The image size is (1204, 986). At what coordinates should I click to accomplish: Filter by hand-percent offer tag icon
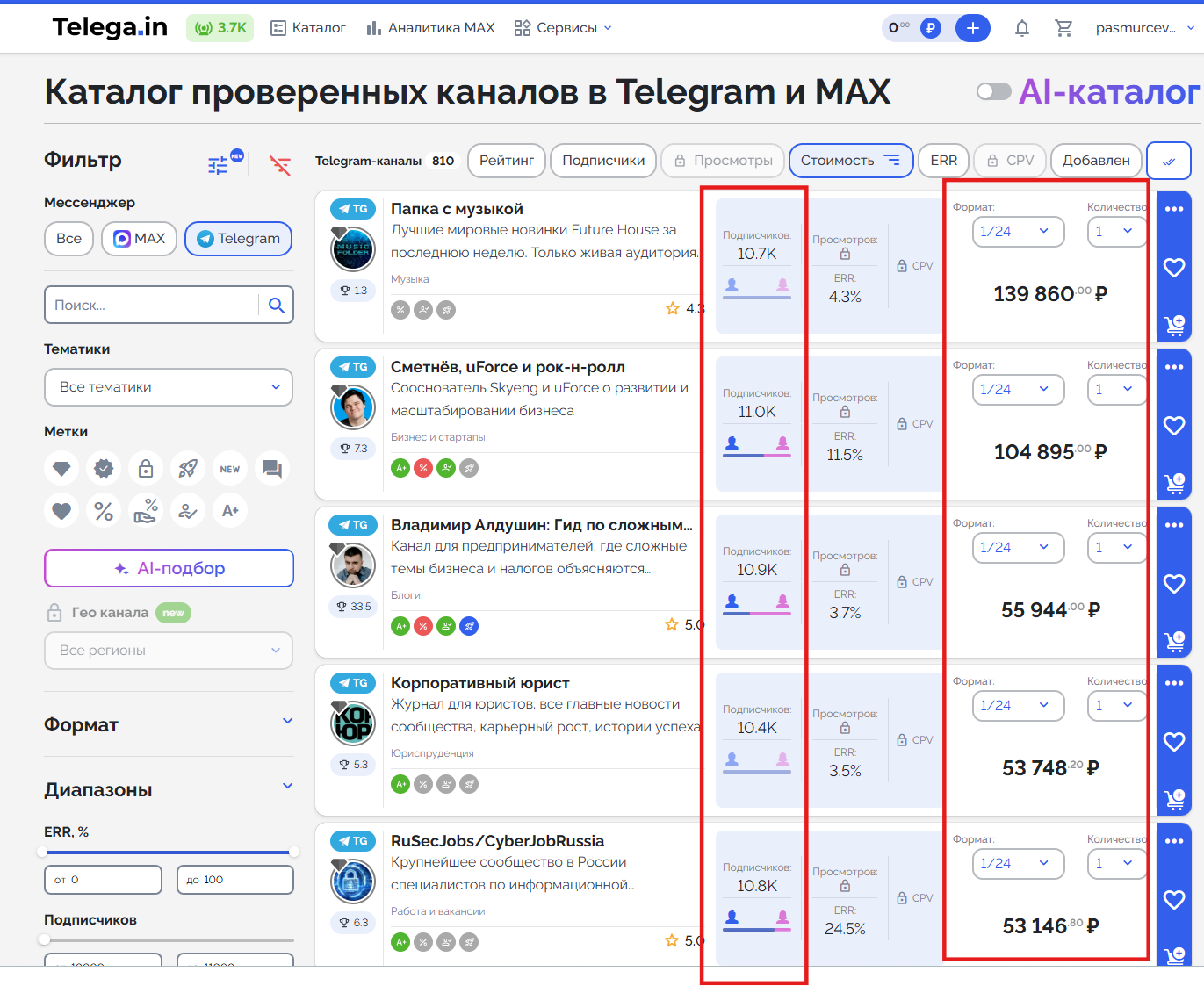146,511
